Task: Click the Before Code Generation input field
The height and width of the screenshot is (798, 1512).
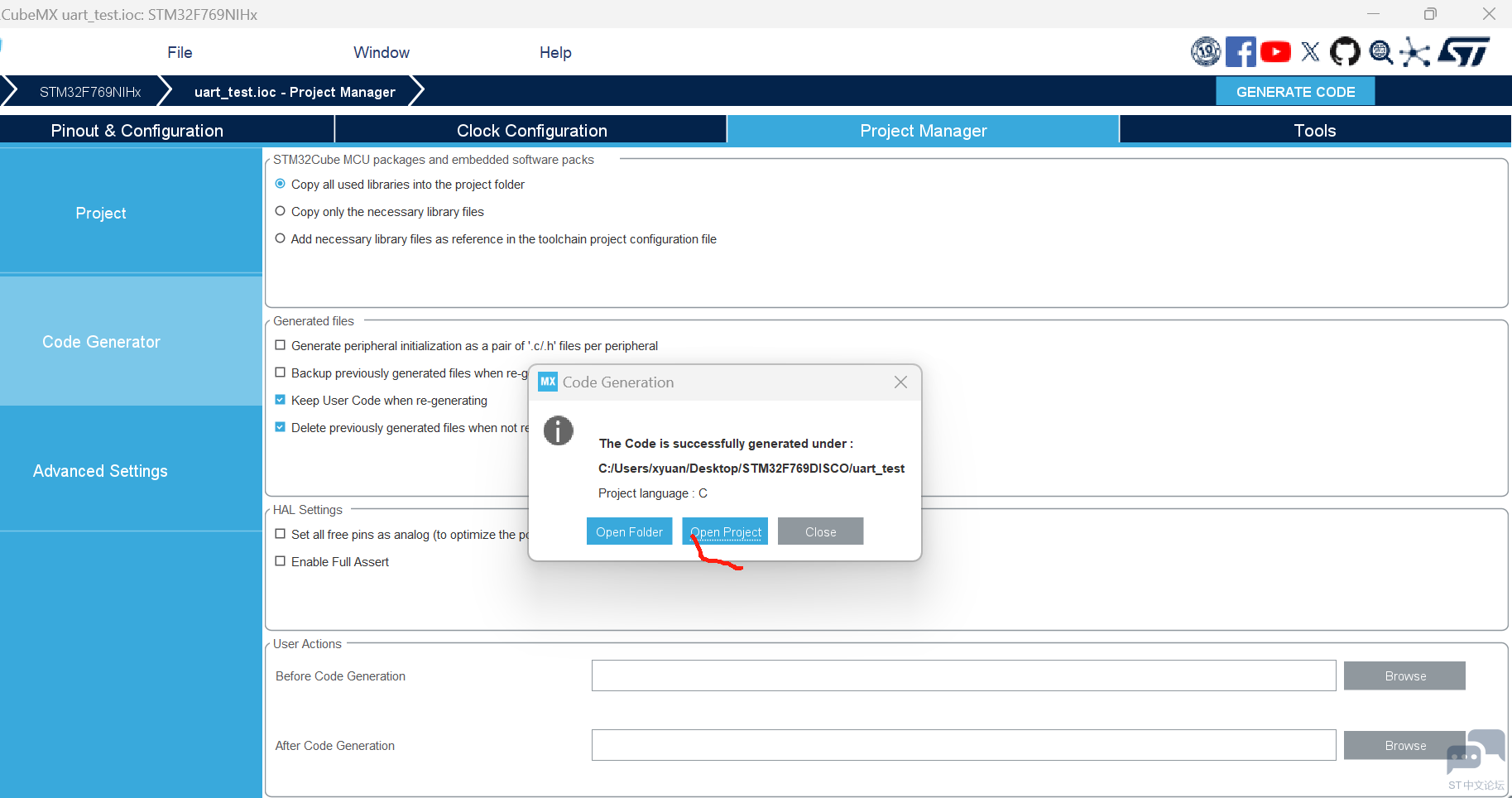Action: pos(963,675)
